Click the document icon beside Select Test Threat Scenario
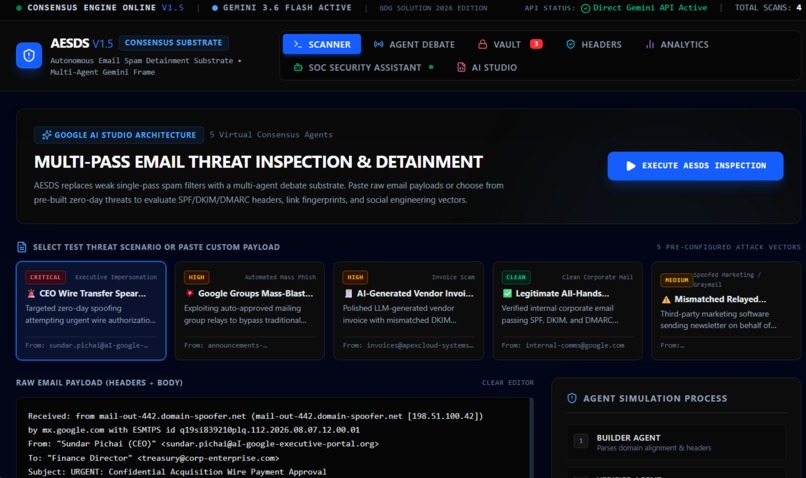806x478 pixels. [22, 247]
